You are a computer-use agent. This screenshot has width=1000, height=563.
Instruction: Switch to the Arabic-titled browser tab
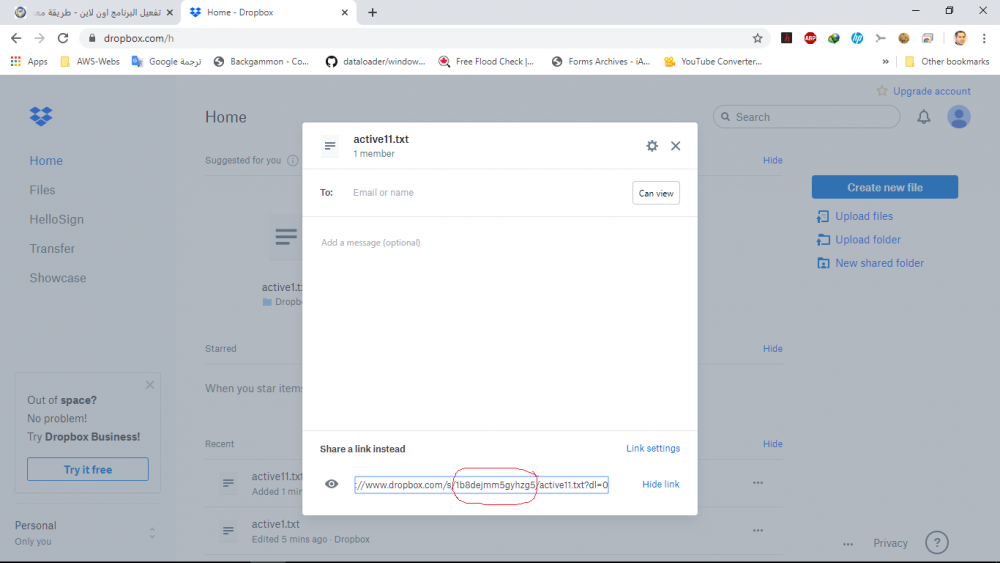94,12
